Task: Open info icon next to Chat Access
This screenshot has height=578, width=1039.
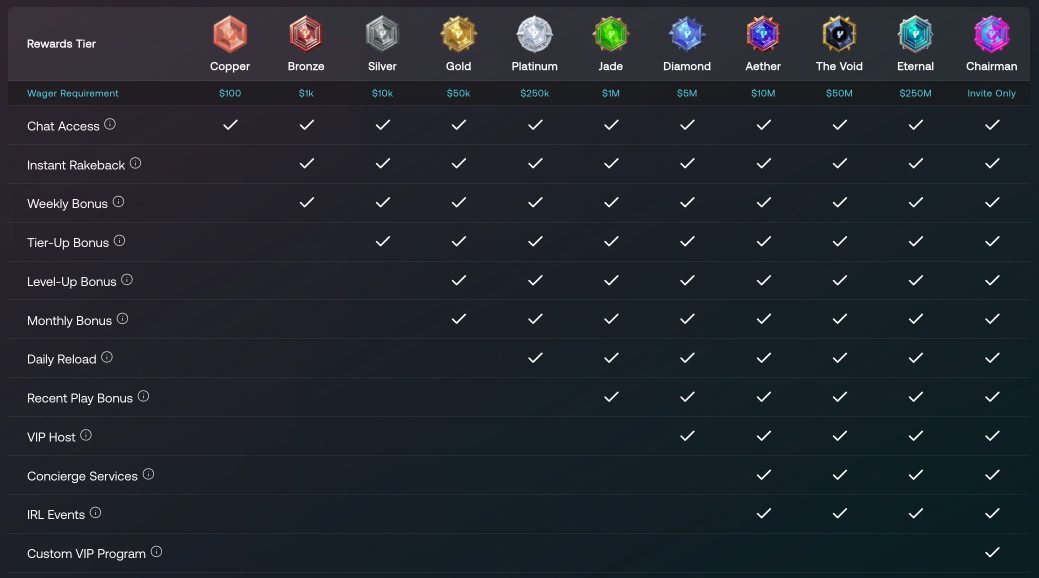Action: click(110, 125)
